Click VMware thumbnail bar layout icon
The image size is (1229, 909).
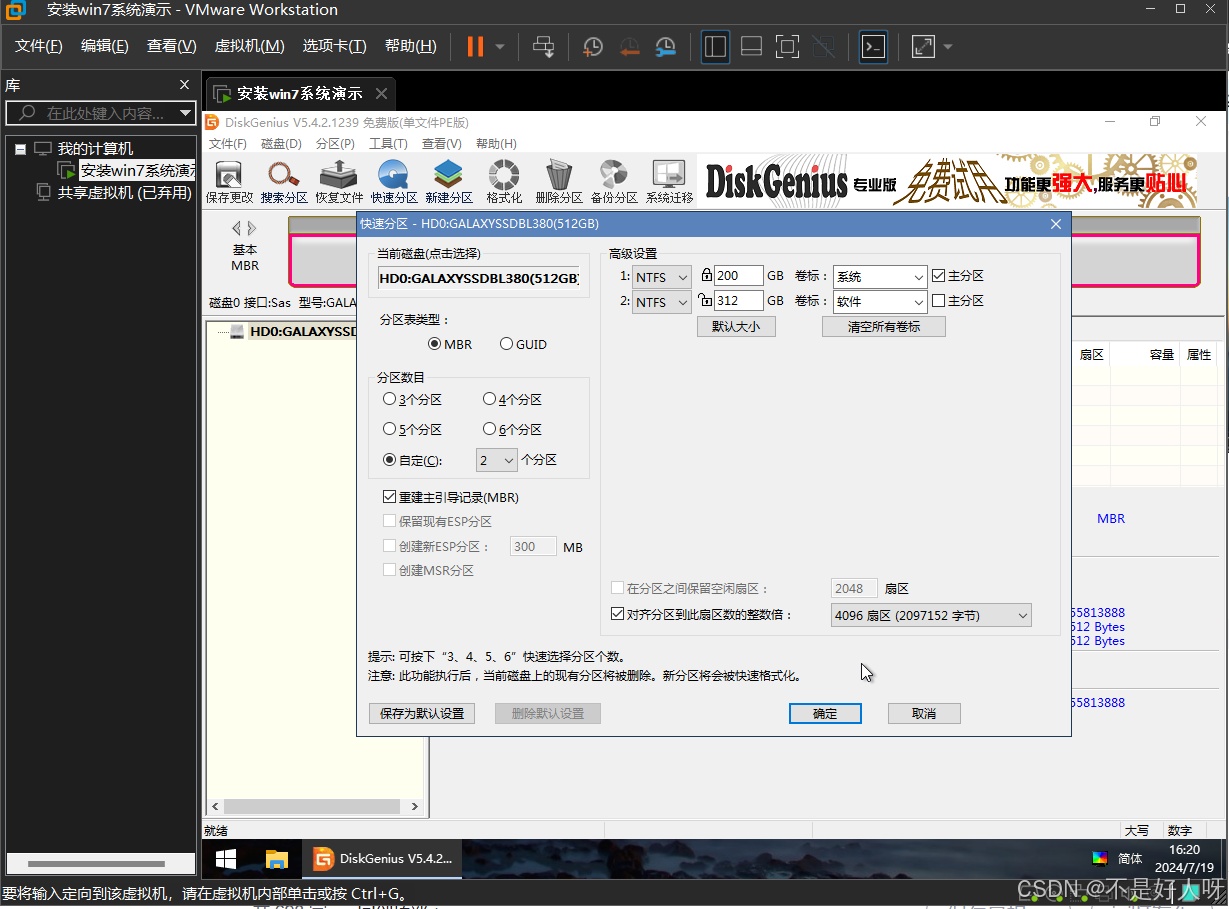[751, 46]
